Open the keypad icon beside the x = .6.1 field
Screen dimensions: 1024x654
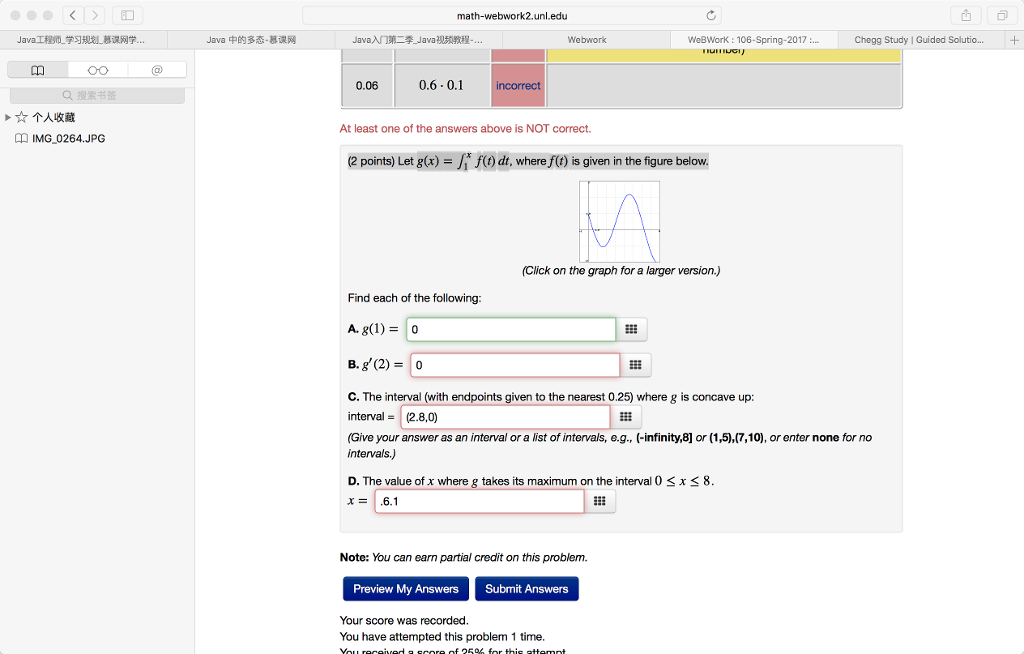601,501
